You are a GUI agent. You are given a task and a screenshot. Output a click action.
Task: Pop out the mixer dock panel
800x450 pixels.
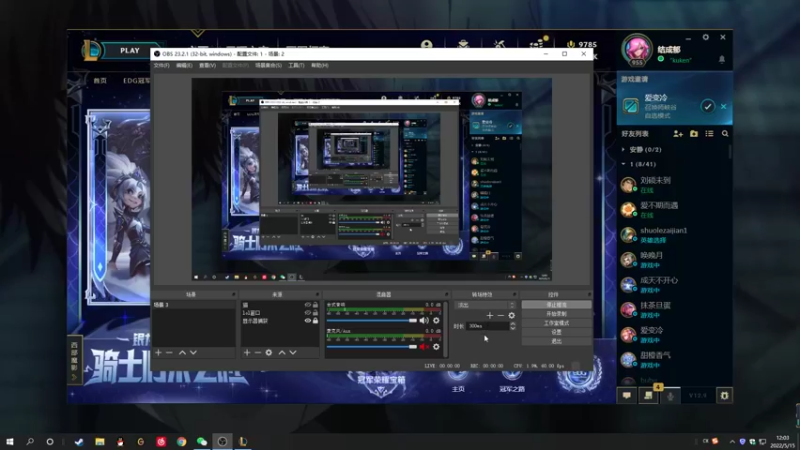coord(446,295)
